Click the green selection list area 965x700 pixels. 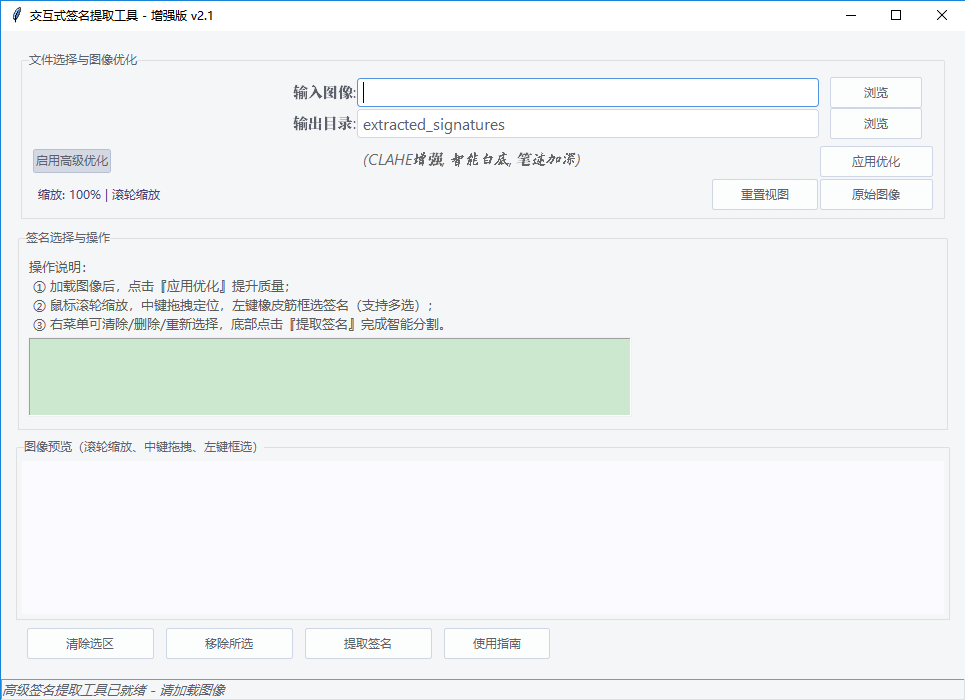(x=329, y=374)
